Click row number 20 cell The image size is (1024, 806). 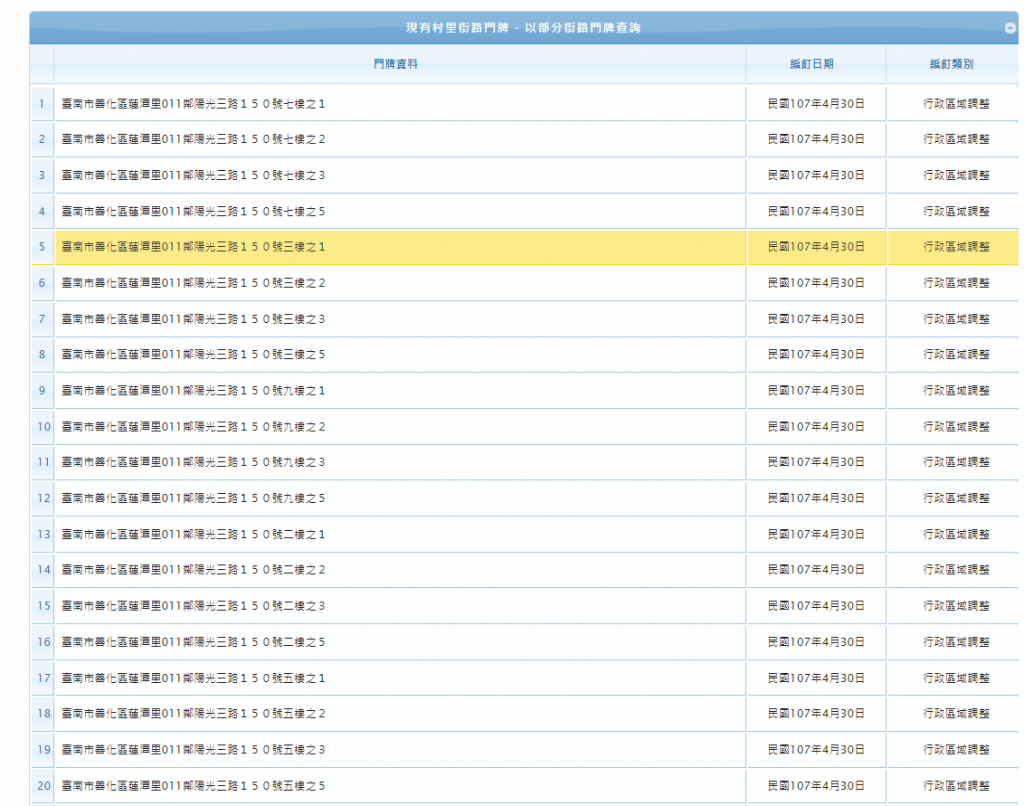click(x=42, y=786)
